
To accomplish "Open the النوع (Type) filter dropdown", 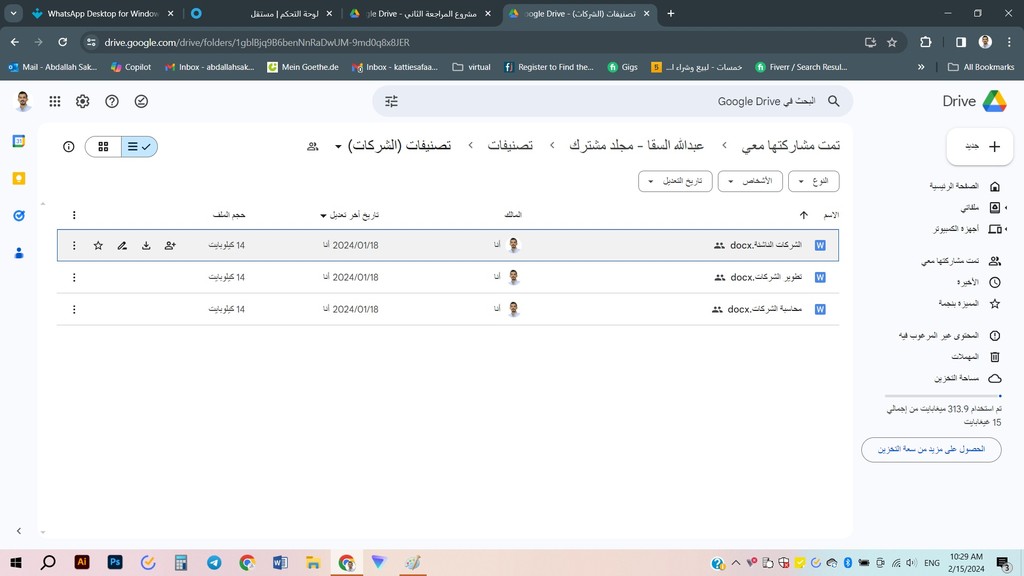I will coord(813,181).
